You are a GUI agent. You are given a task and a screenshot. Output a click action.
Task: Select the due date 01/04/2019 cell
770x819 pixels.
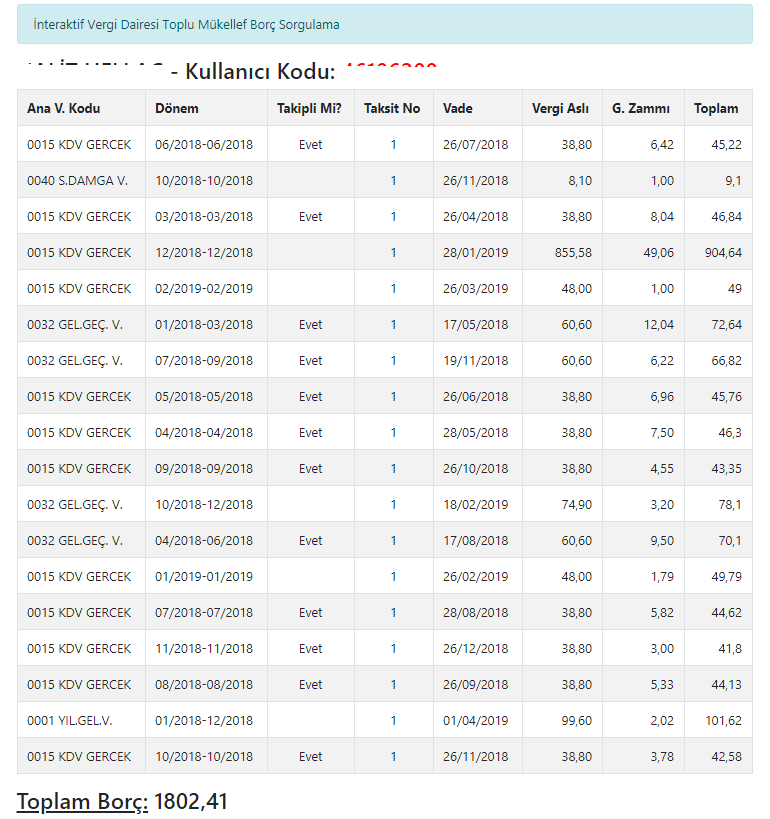[476, 720]
